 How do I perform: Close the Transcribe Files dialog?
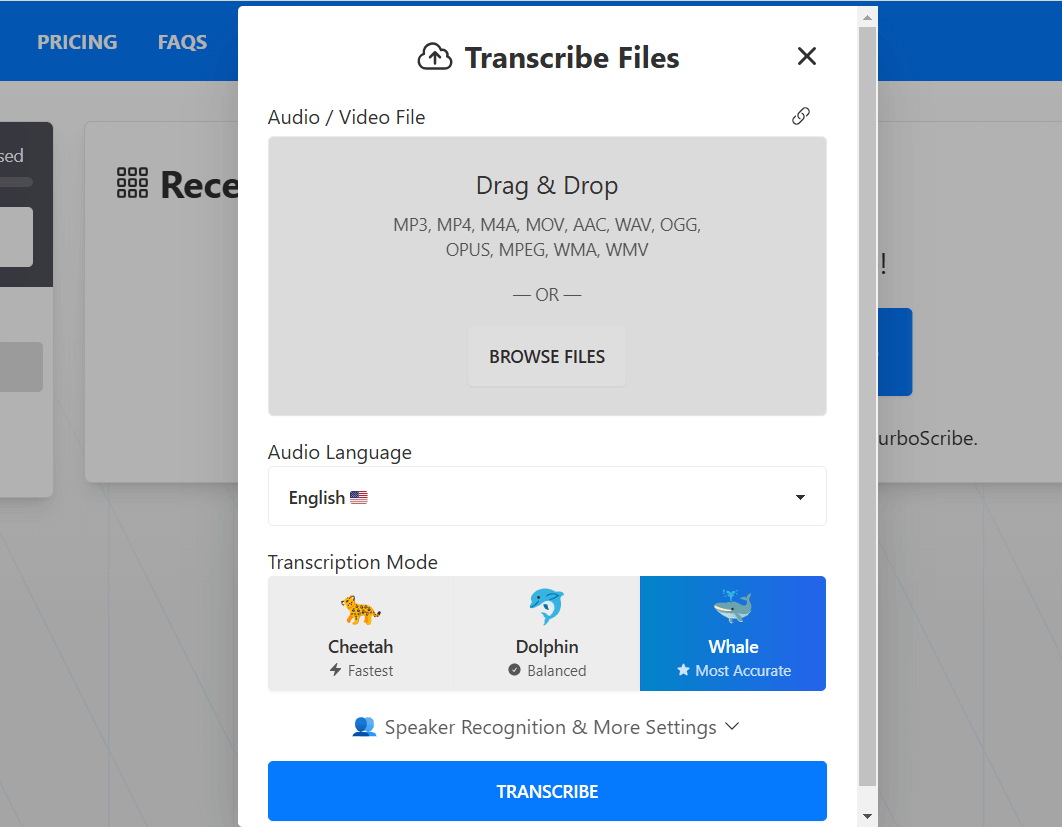[806, 57]
